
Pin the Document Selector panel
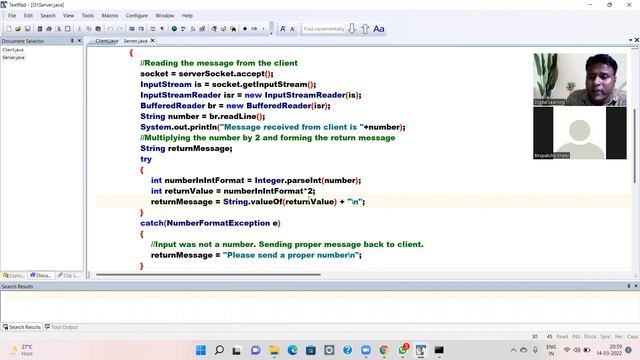(x=72, y=41)
